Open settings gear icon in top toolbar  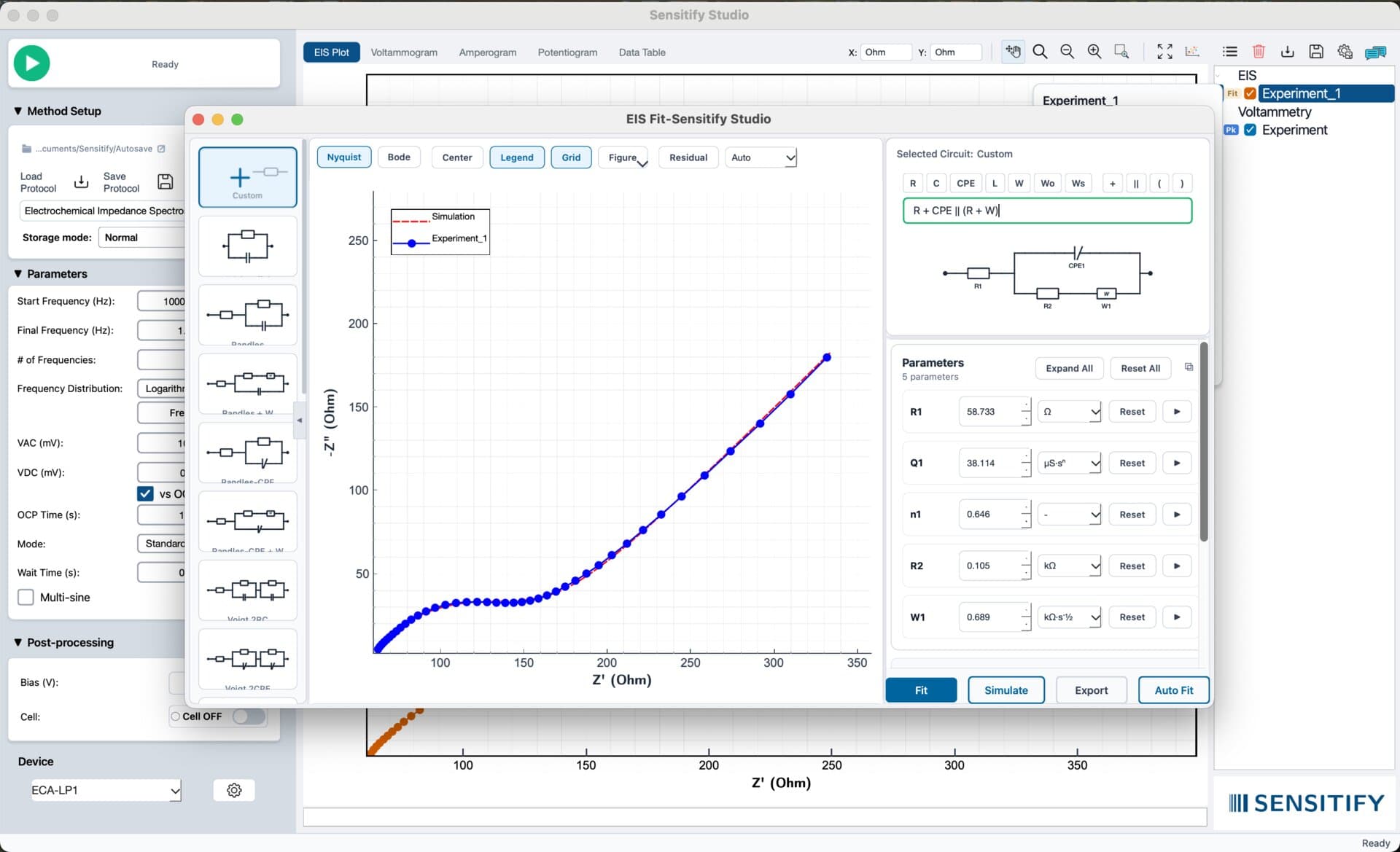(1345, 52)
